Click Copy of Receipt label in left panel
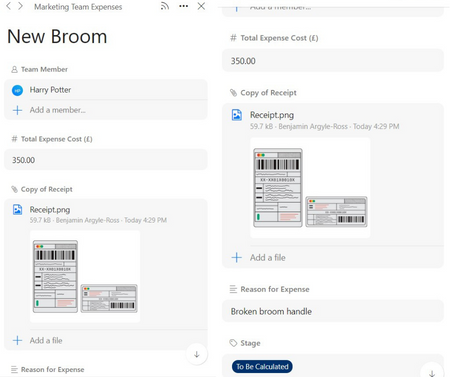The image size is (450, 377). 47,189
